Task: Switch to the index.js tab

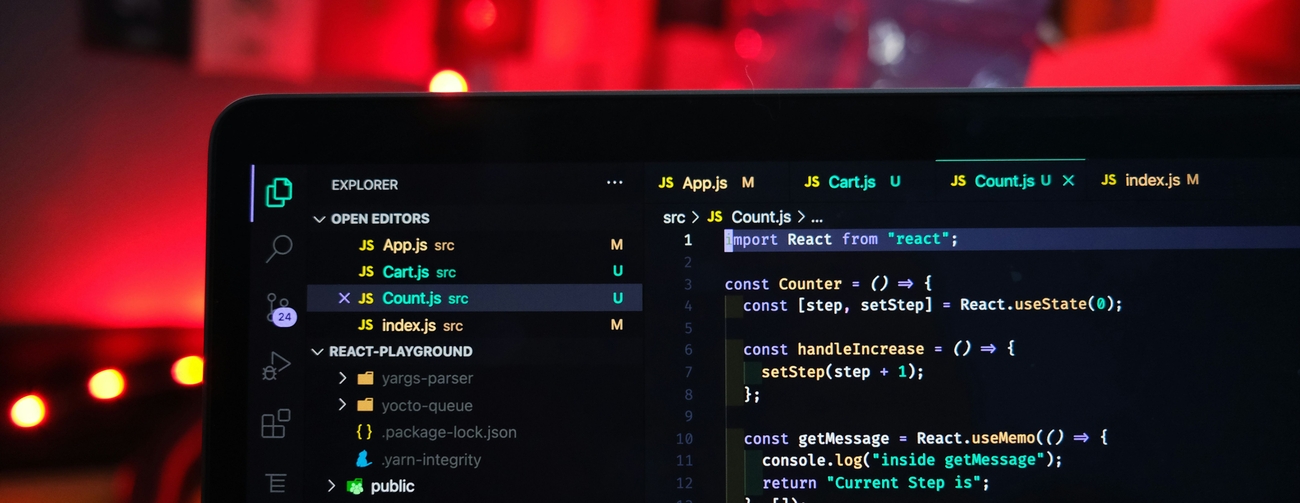Action: (1151, 180)
